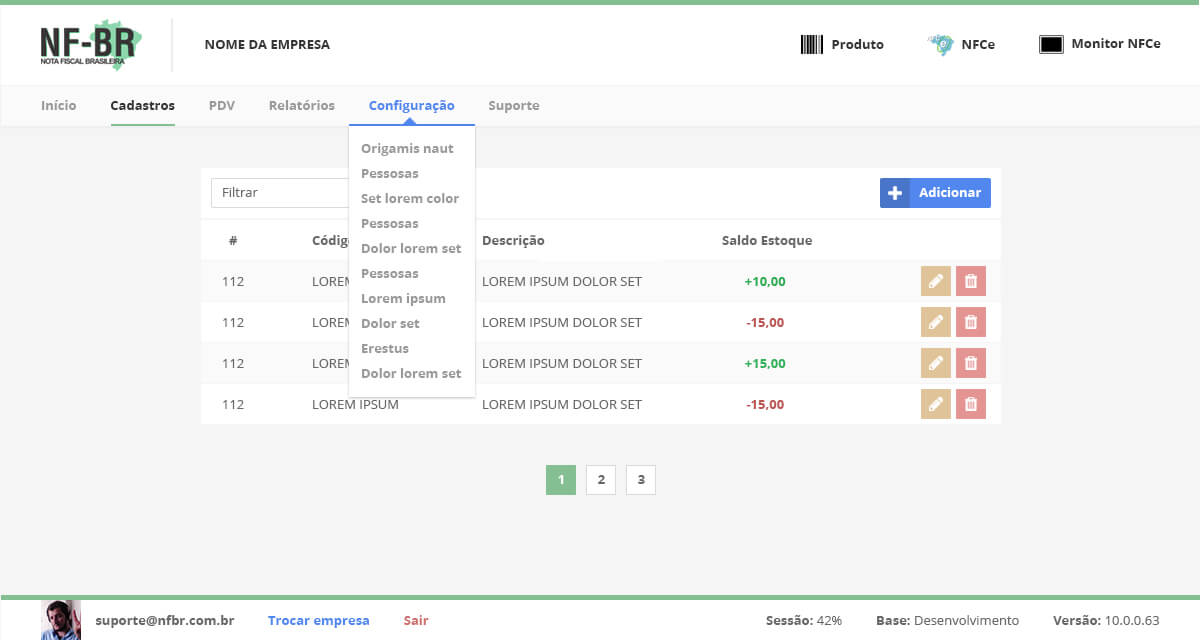Select Erestus from the dropdown menu
Screen dimensions: 1200x640
[385, 348]
